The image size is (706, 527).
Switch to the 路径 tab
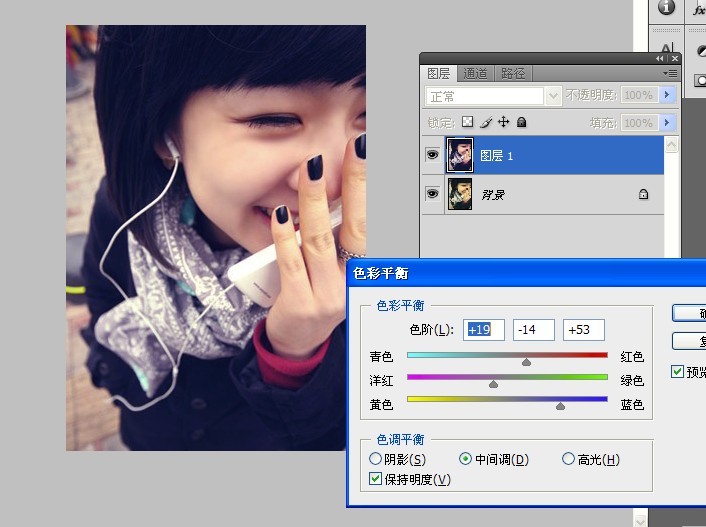coord(513,74)
